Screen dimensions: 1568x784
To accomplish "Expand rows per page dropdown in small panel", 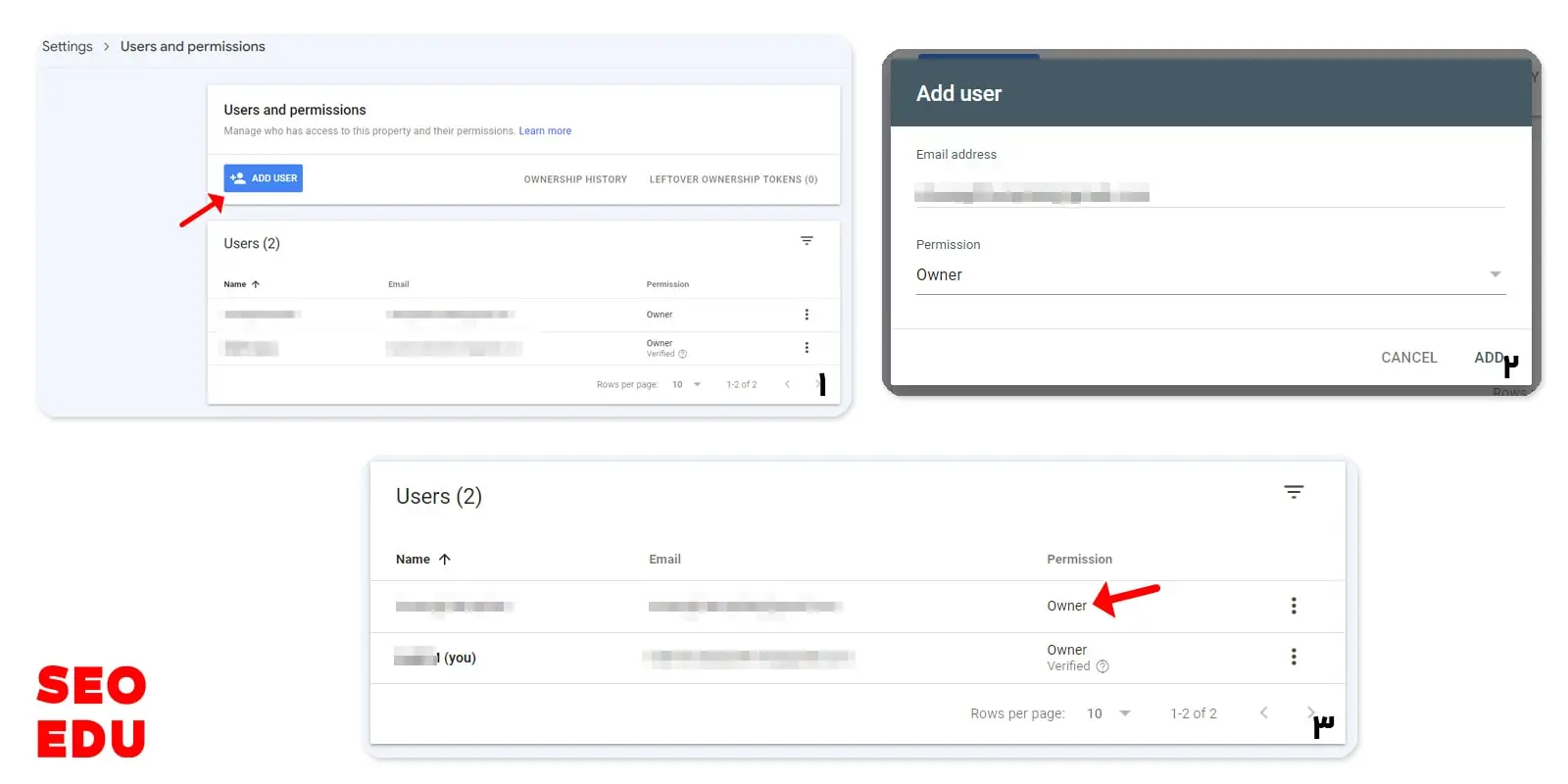I will 697,384.
